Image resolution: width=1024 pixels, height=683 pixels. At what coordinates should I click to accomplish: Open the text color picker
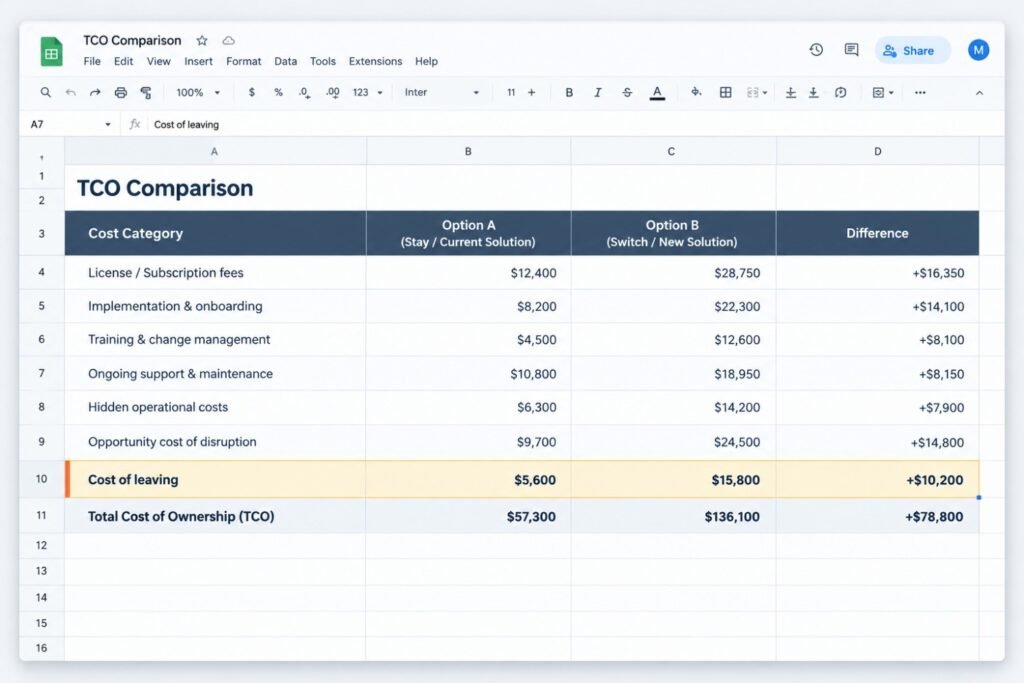pyautogui.click(x=657, y=93)
